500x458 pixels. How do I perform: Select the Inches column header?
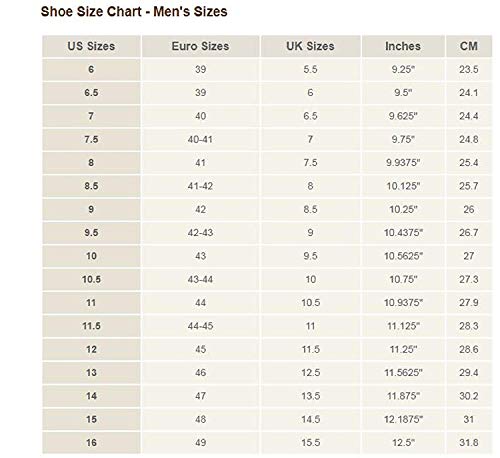[403, 46]
